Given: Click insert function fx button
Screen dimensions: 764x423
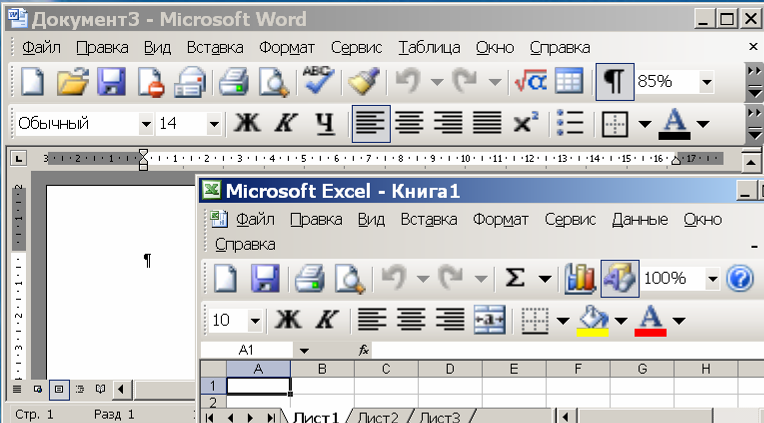Looking at the screenshot, I should click(x=363, y=350).
